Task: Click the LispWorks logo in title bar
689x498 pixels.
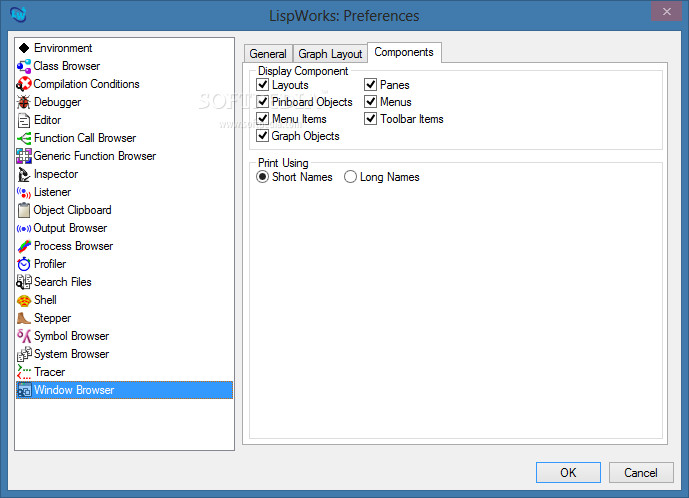Action: 18,15
